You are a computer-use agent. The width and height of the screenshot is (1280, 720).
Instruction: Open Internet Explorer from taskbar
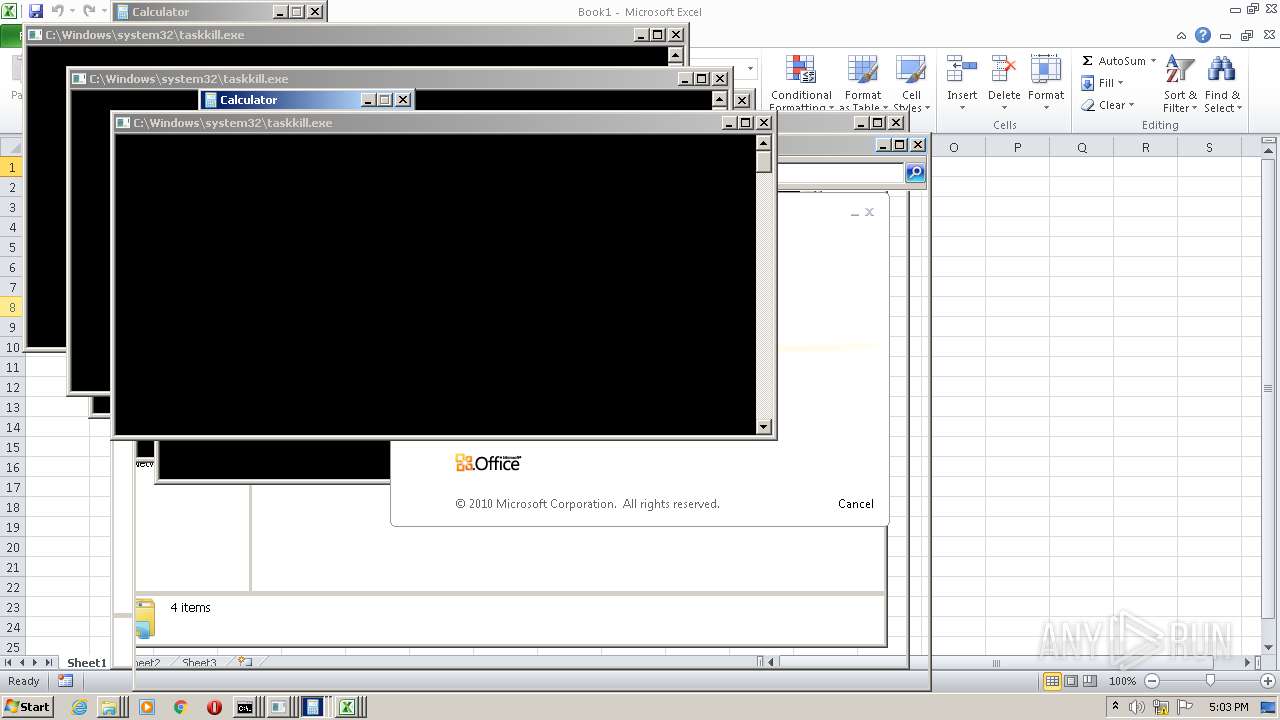80,707
